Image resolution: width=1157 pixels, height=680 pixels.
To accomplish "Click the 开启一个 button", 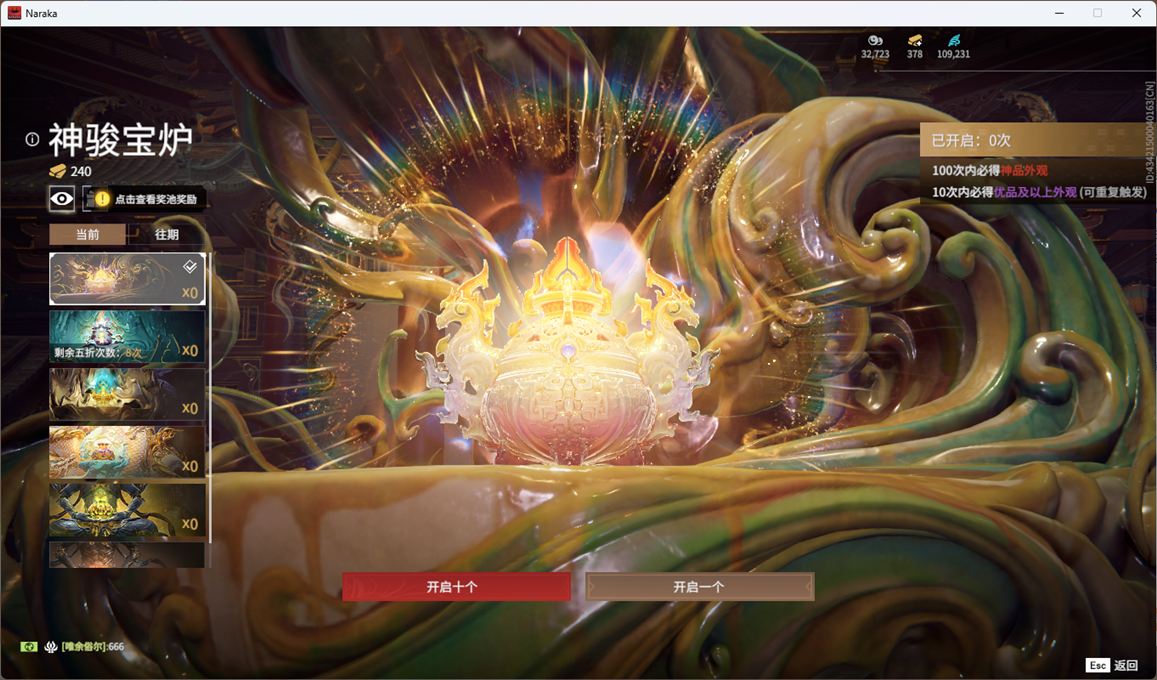I will coord(700,587).
